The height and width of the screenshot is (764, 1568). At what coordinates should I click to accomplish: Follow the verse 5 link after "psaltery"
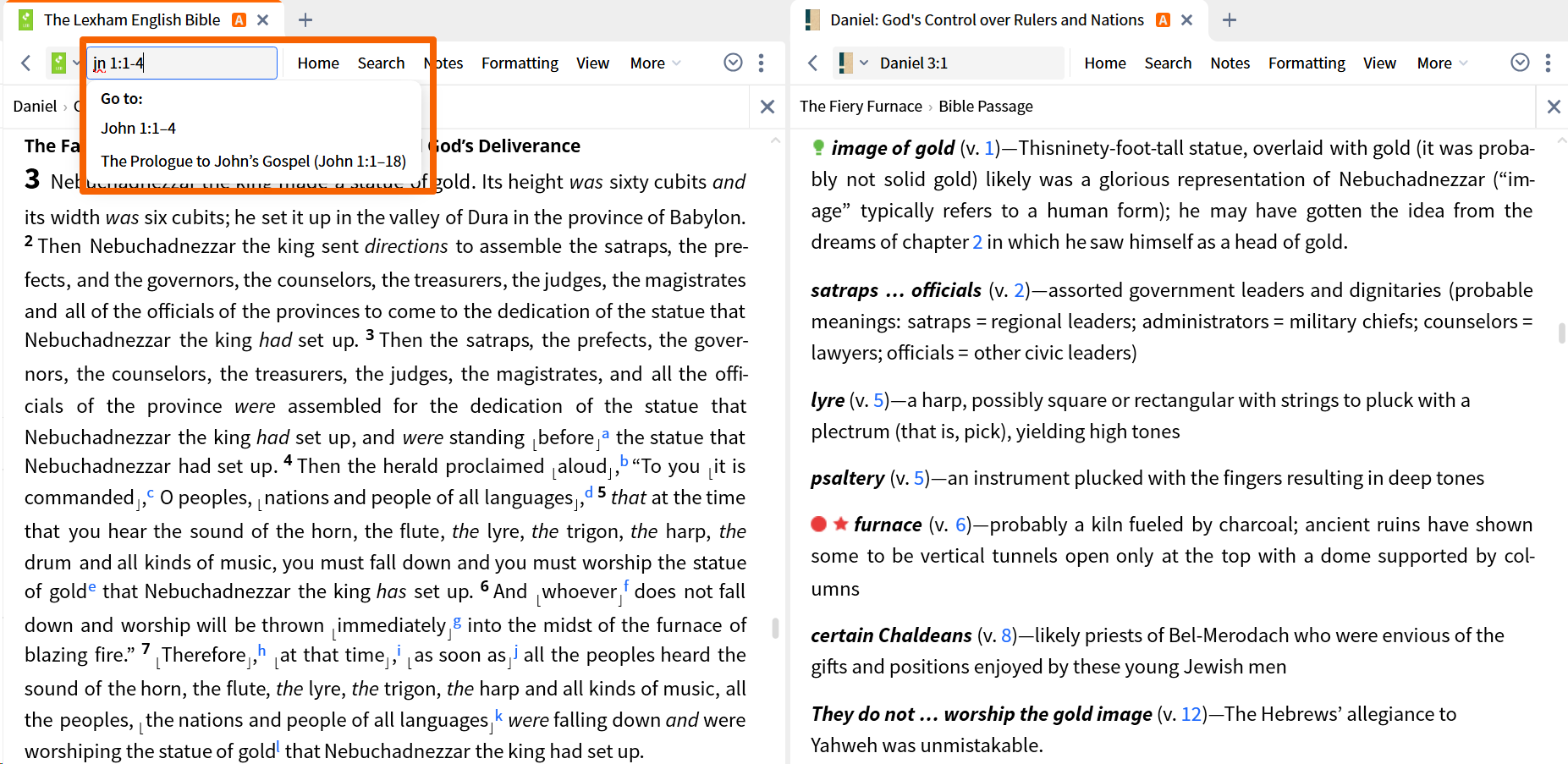tap(920, 478)
